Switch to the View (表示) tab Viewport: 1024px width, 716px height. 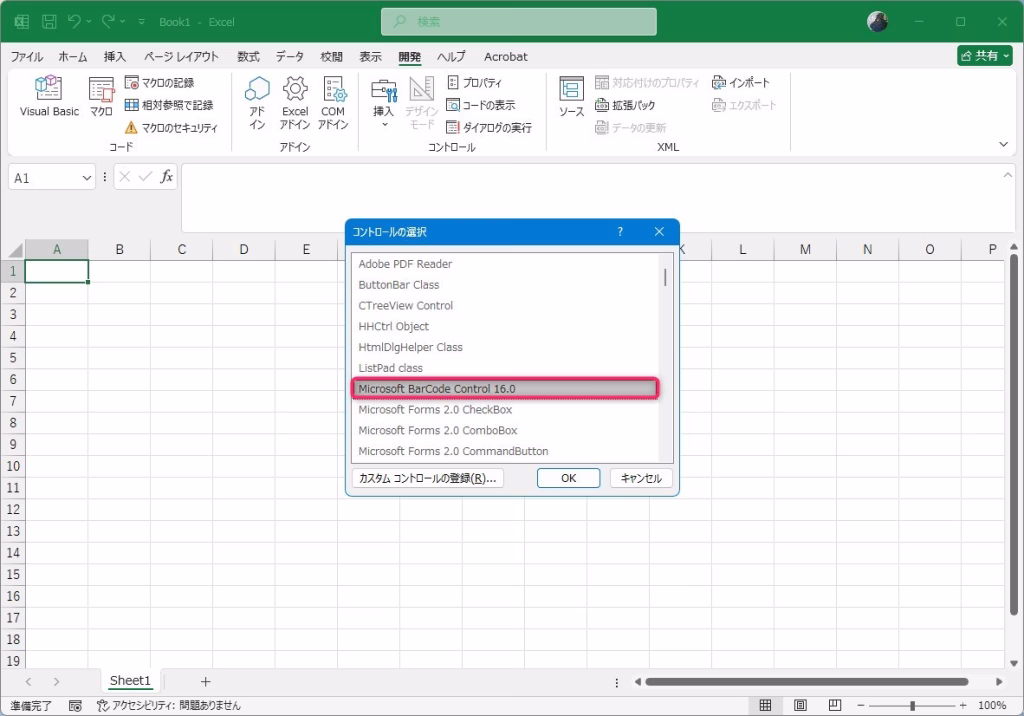coord(370,57)
